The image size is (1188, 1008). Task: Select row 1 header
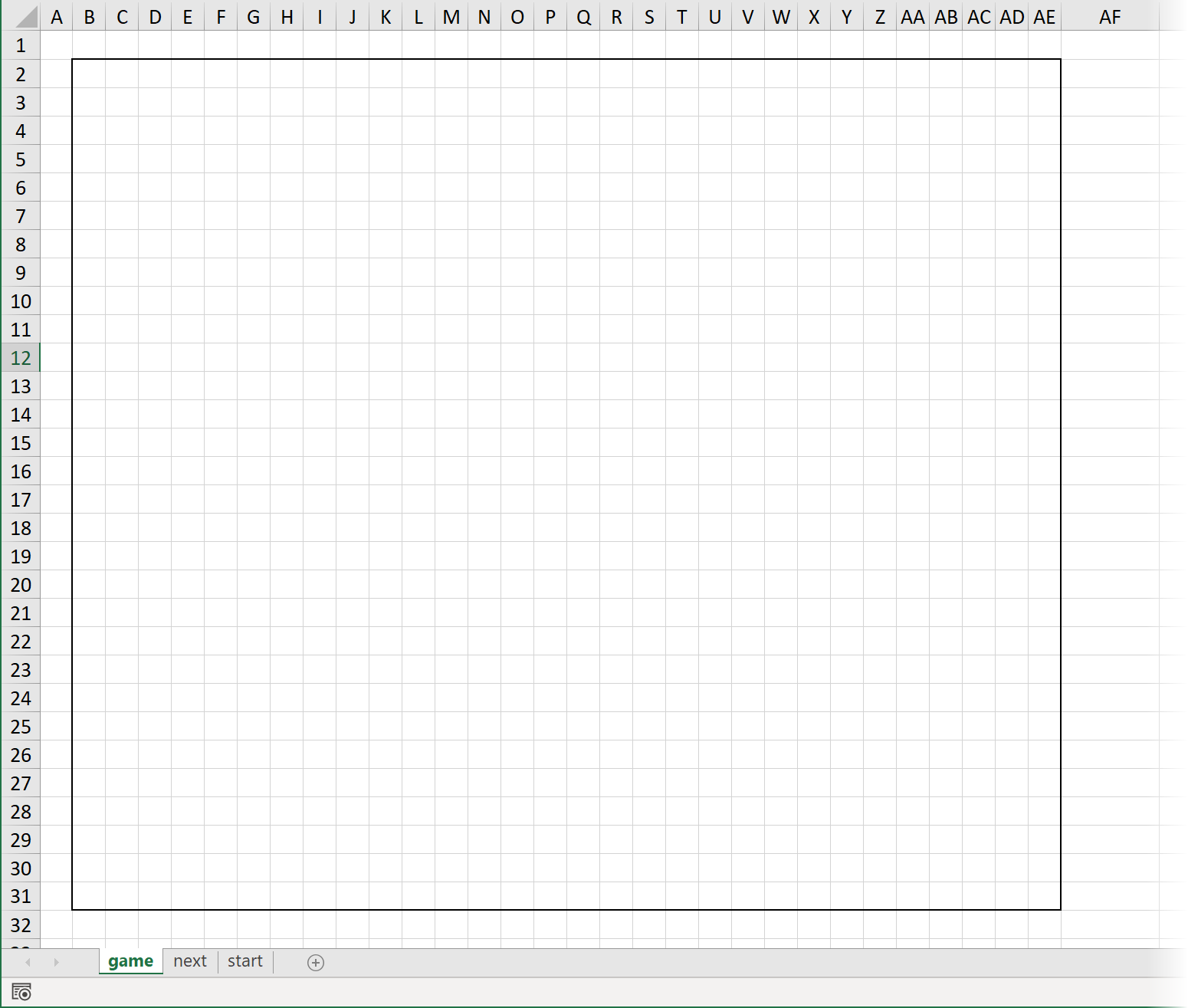point(21,45)
